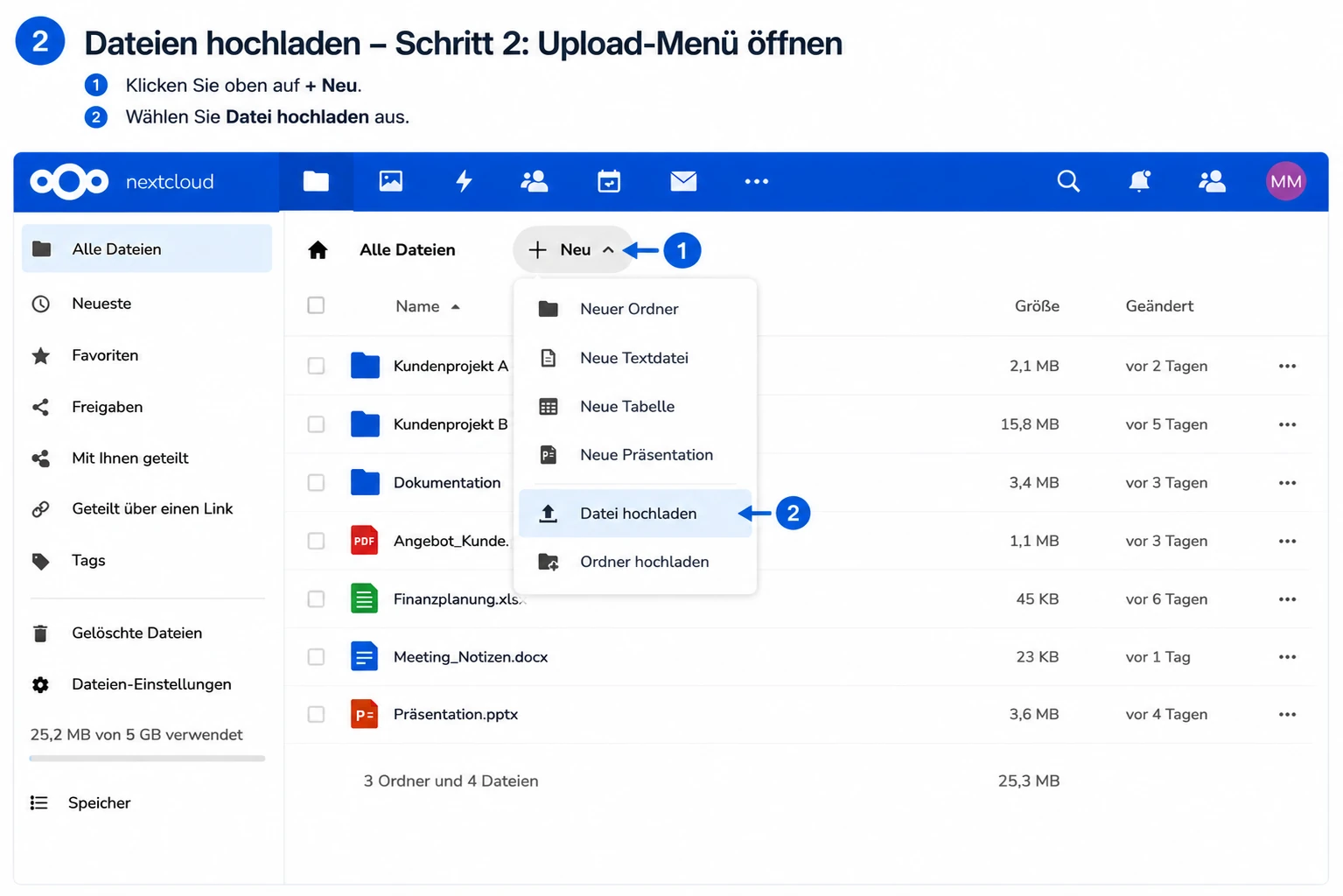Choose Ordner hochladen menu entry
1343x896 pixels.
point(635,562)
